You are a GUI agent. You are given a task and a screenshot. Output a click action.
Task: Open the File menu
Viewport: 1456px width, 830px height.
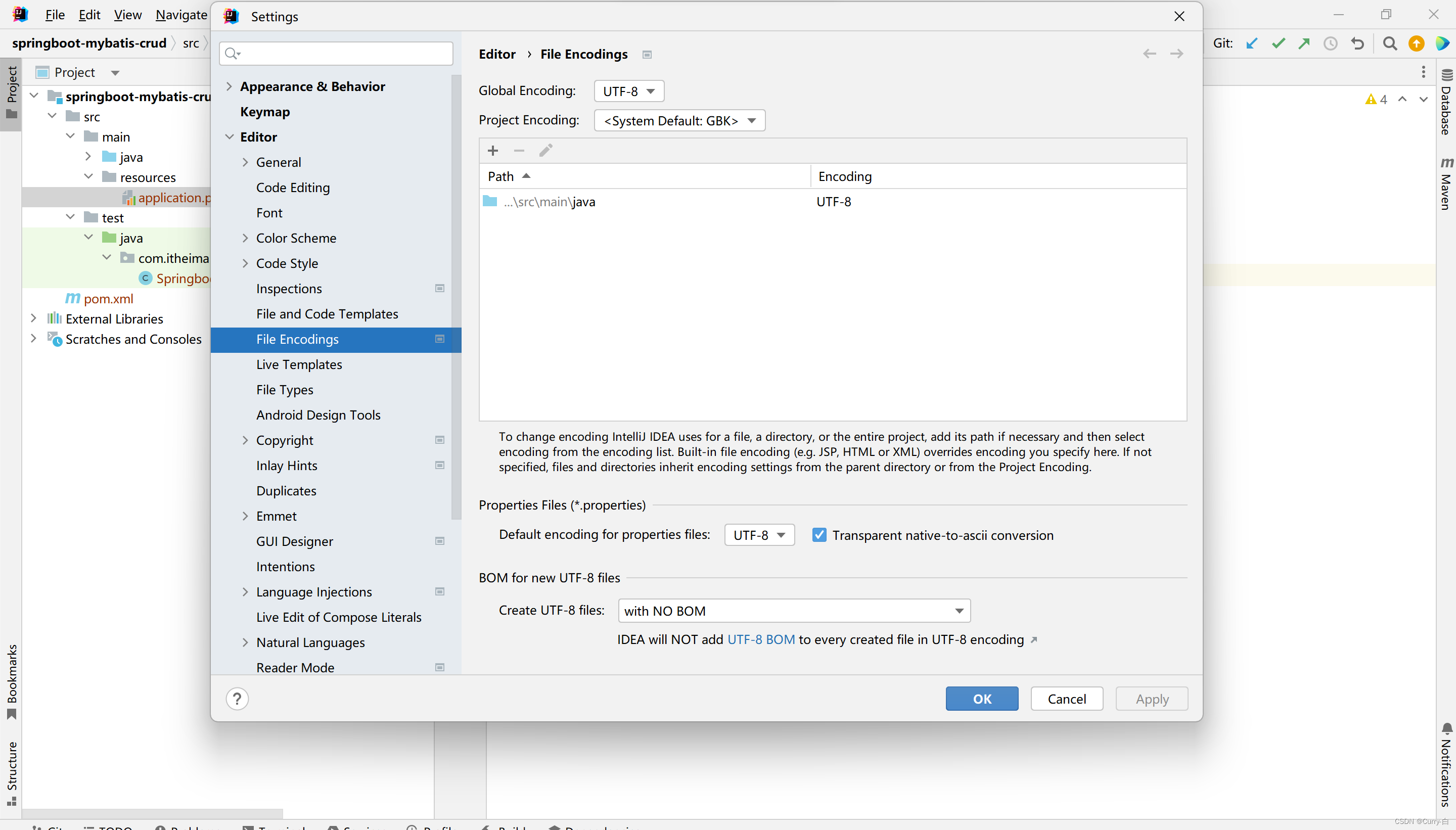pyautogui.click(x=54, y=15)
